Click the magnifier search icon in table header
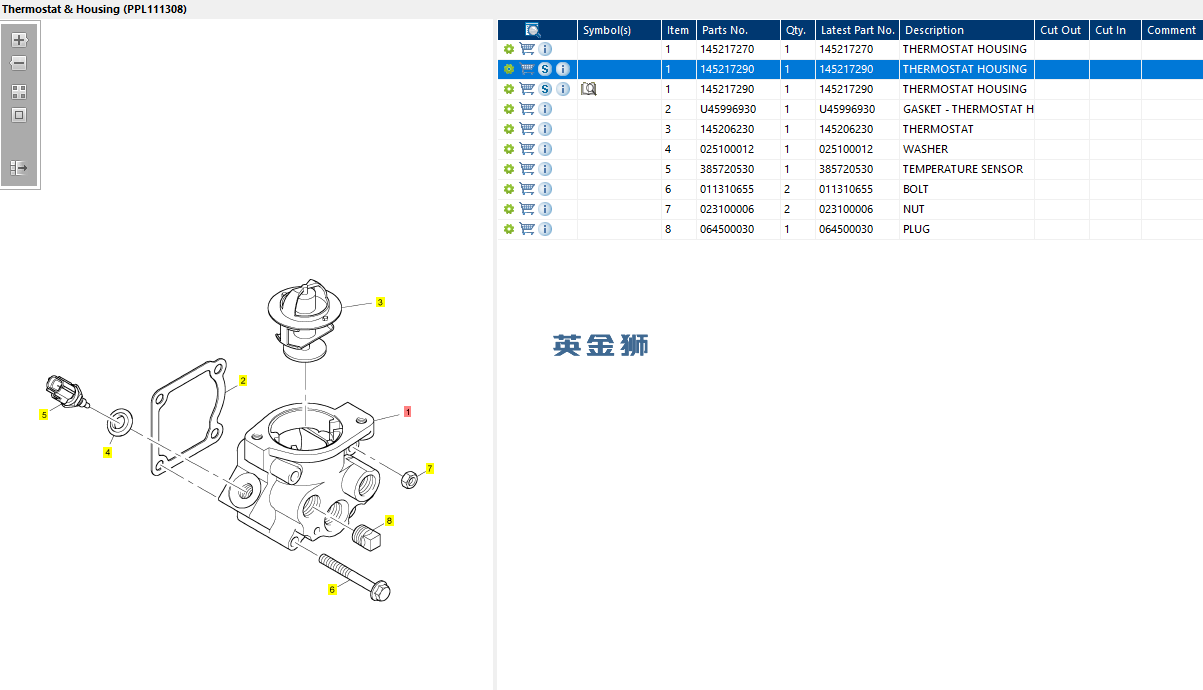This screenshot has width=1203, height=690. pyautogui.click(x=533, y=30)
